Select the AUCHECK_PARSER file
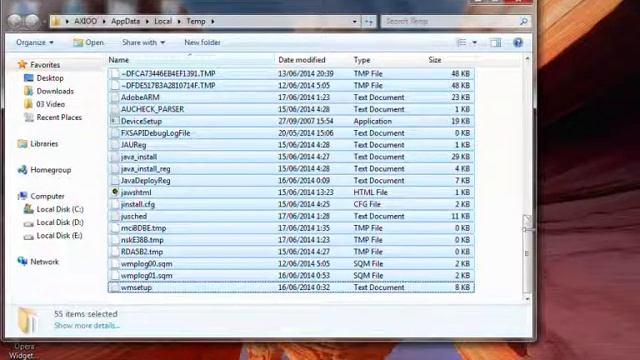640x360 pixels. 291,109
